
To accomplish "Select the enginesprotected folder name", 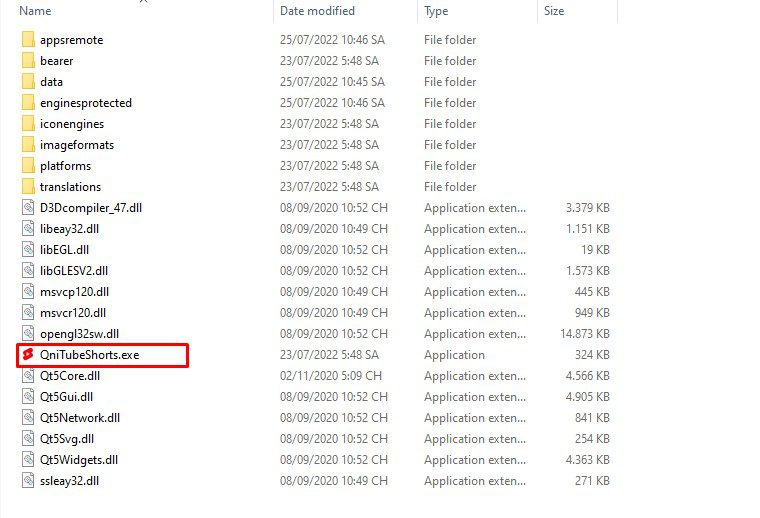I will click(x=86, y=103).
